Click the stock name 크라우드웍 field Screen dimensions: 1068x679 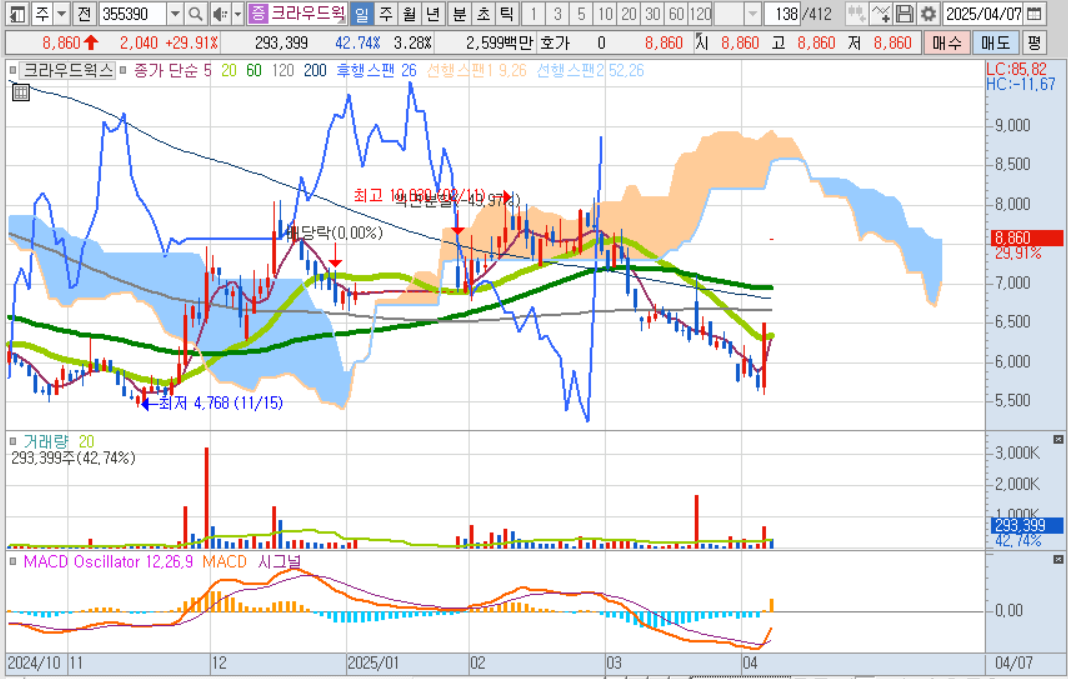[308, 13]
